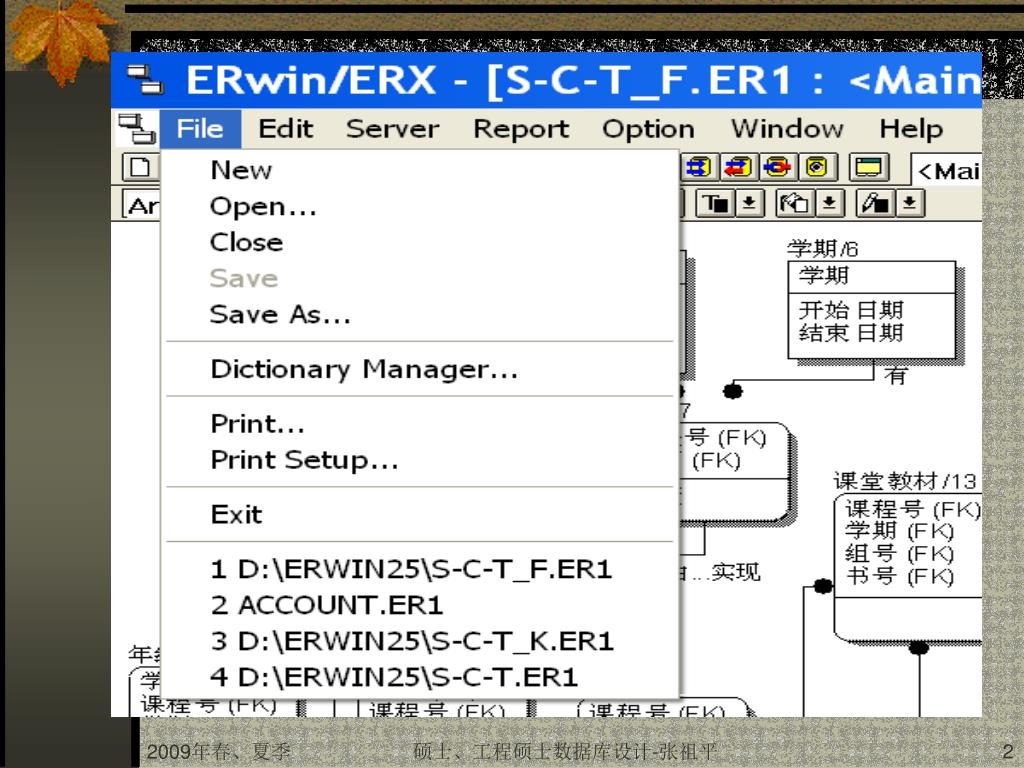Click the yellow database icon with eye symbol

816,168
